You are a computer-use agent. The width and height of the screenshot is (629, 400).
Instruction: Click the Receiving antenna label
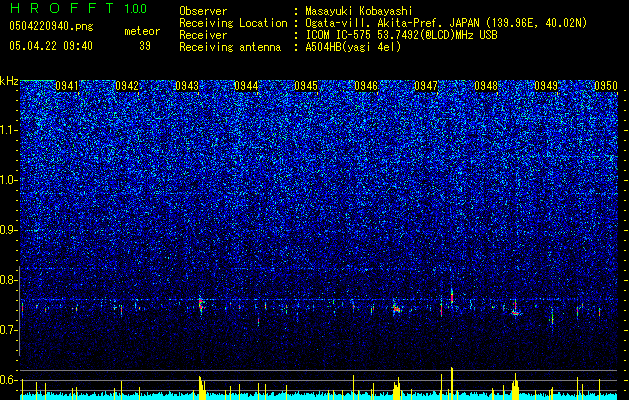(230, 47)
